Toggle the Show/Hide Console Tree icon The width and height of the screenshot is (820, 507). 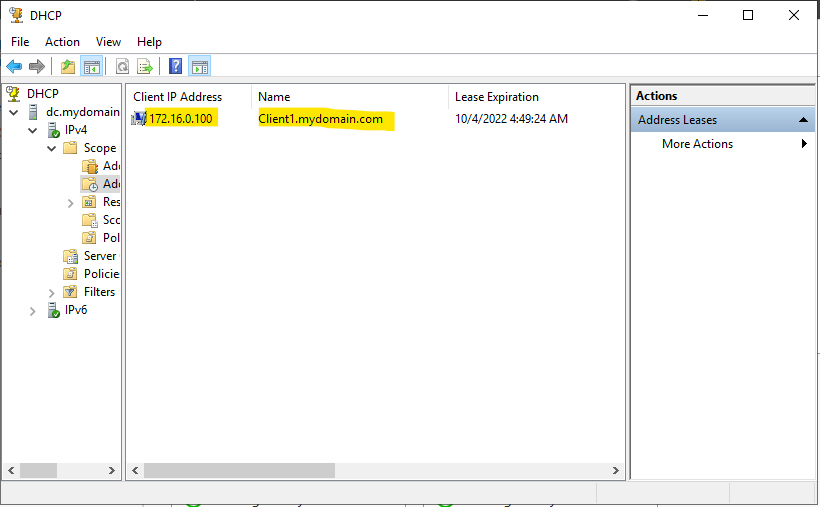pos(92,67)
